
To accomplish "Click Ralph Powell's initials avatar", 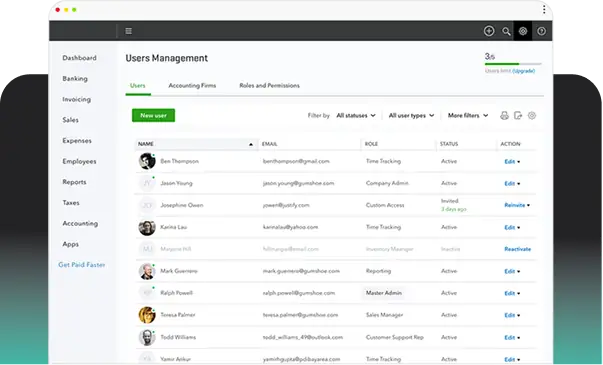I will pyautogui.click(x=147, y=293).
